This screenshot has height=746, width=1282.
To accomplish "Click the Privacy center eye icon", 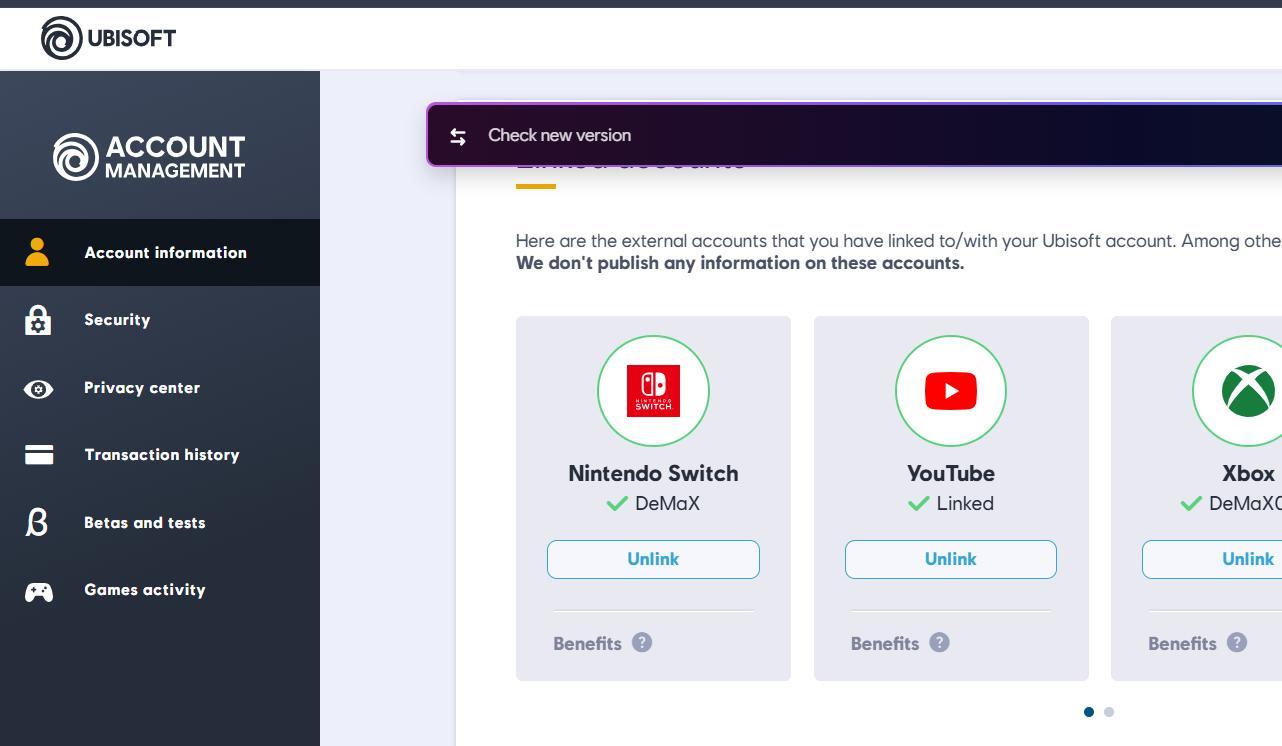I will pyautogui.click(x=38, y=389).
